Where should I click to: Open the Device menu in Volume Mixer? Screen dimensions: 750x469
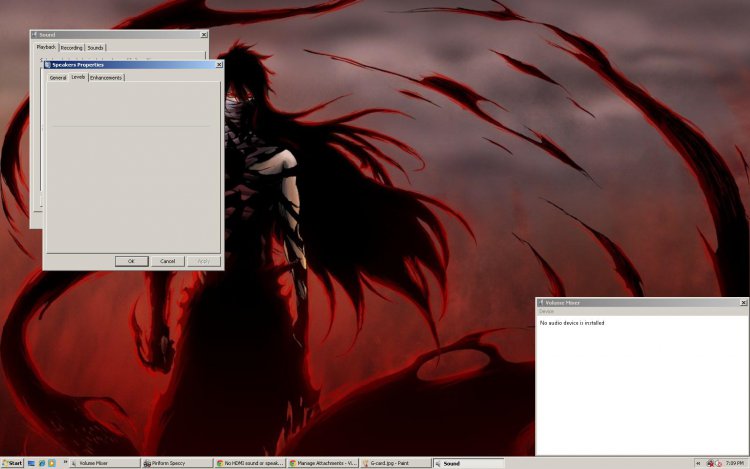[x=546, y=311]
